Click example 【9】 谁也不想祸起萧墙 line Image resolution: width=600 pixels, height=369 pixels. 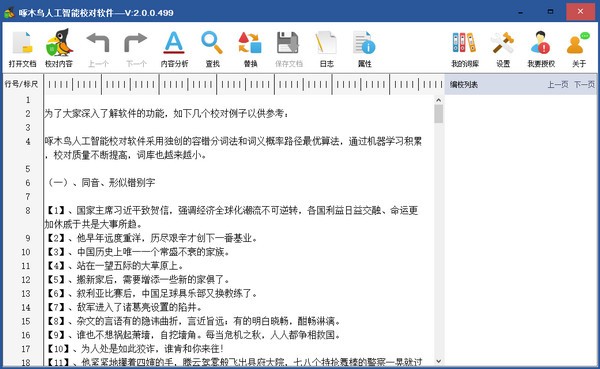(x=193, y=335)
